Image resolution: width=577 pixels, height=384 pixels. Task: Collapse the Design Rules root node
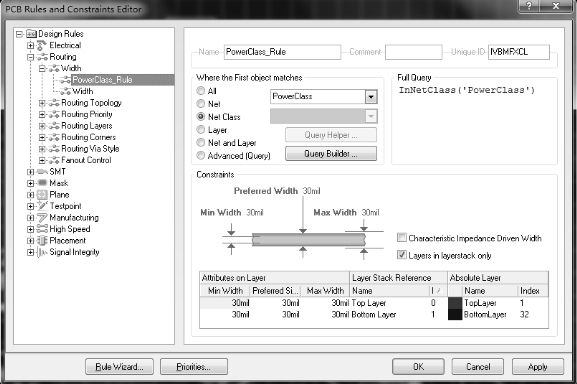coord(19,34)
